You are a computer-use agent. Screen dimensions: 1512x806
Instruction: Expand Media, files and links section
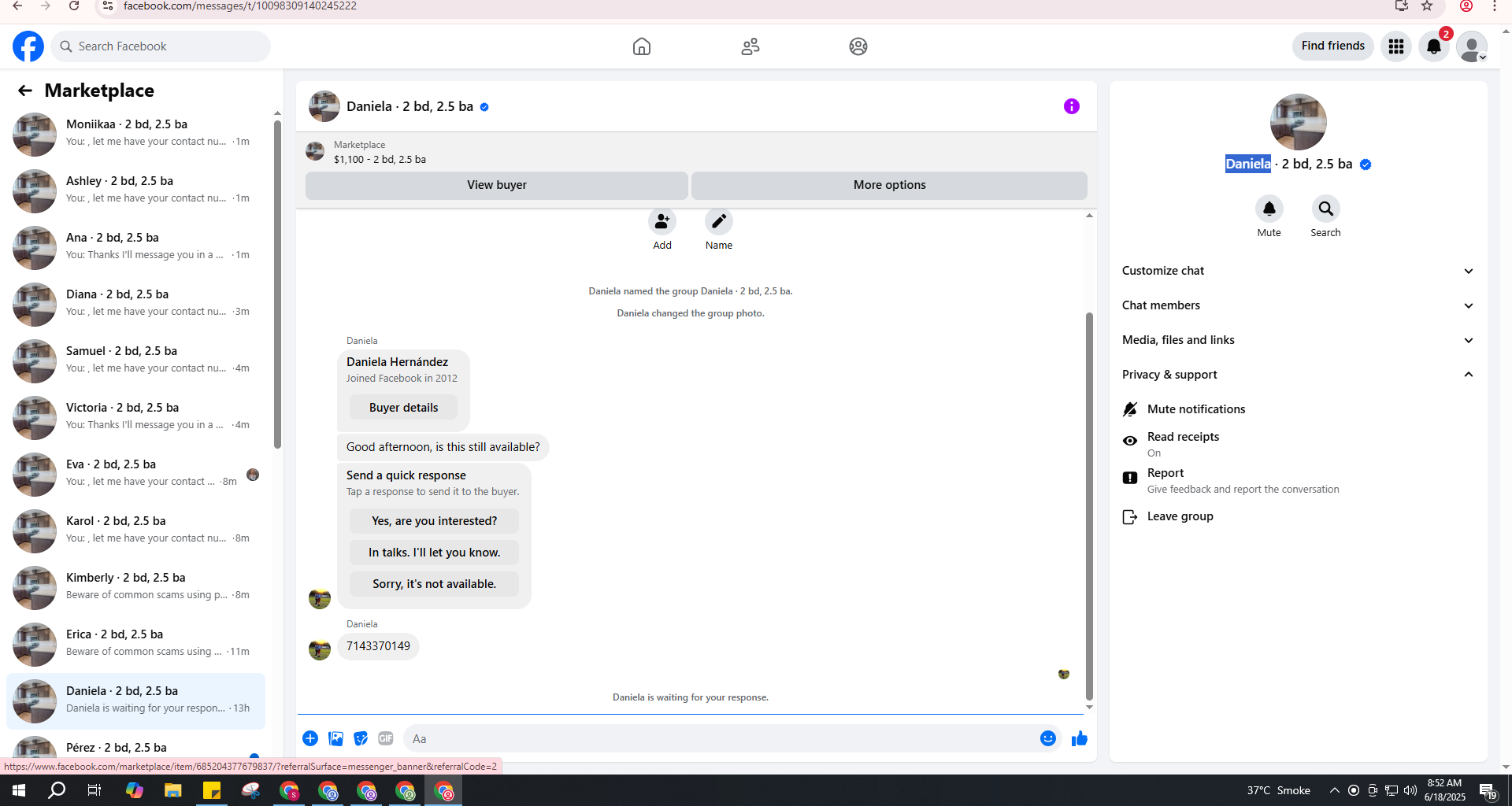click(x=1298, y=340)
